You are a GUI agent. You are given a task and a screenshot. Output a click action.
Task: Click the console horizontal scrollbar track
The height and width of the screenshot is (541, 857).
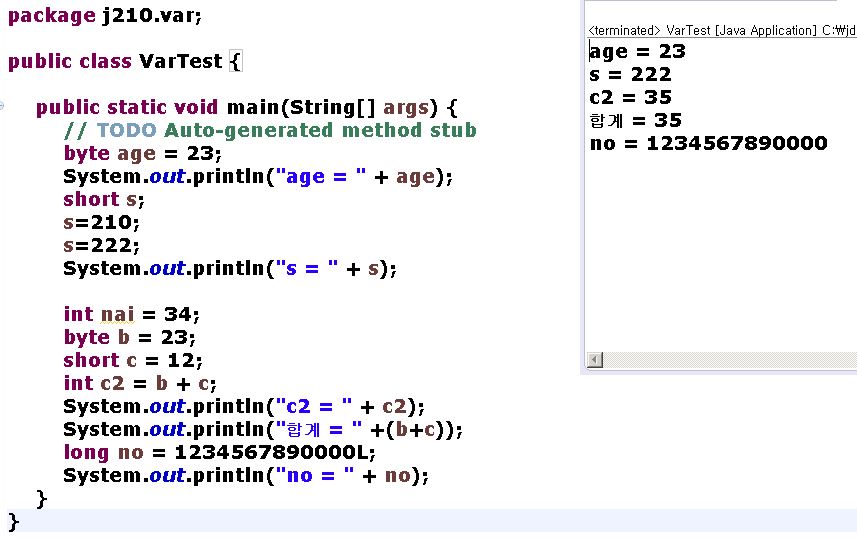point(730,360)
